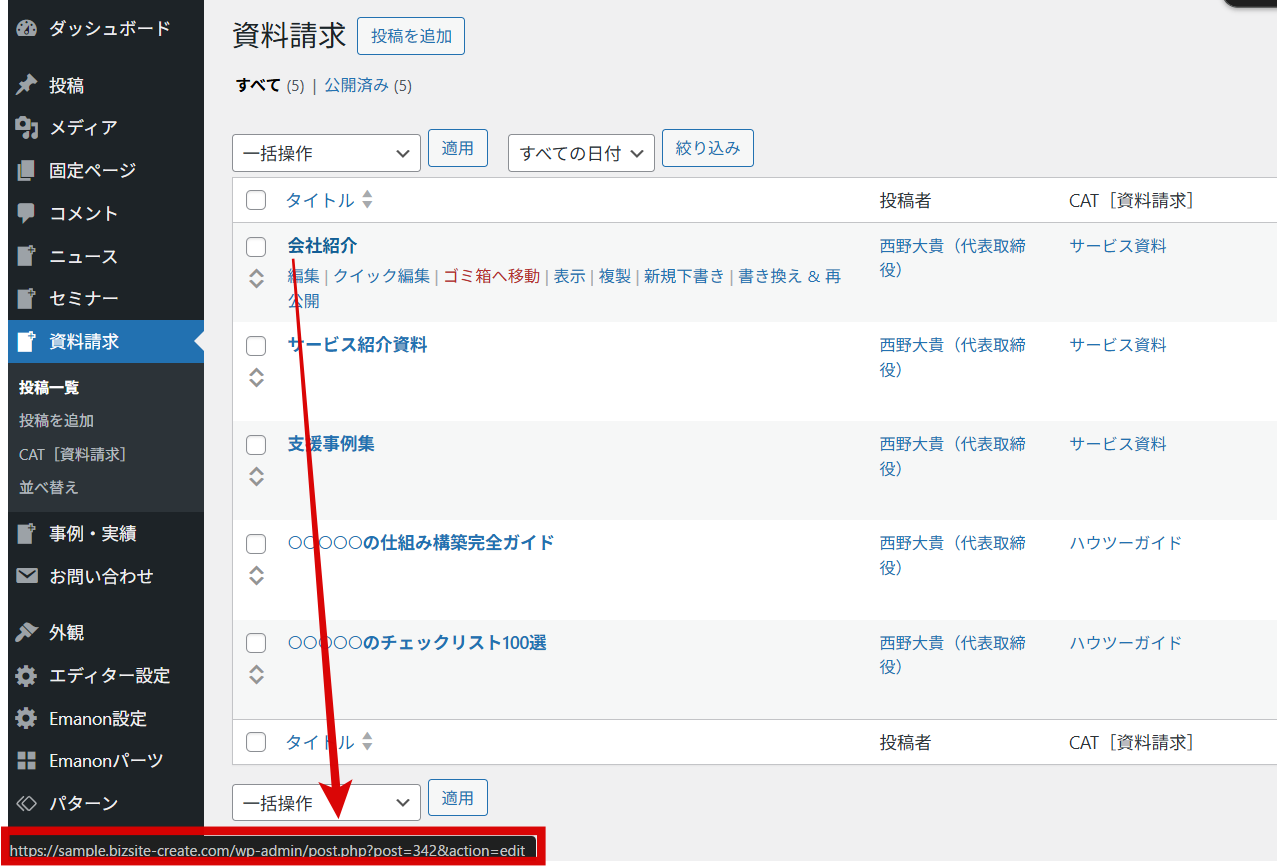Click sort arrows next to top タイトル header
1277x866 pixels.
click(367, 200)
